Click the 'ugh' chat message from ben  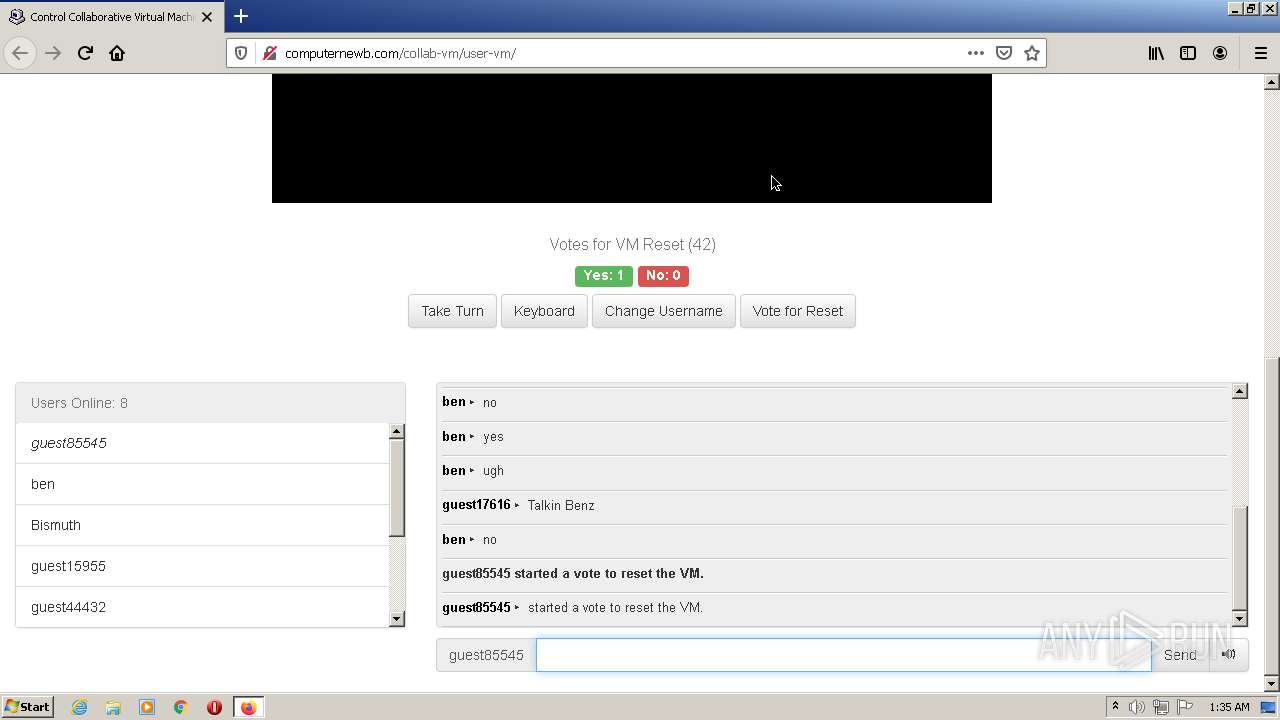(x=493, y=471)
